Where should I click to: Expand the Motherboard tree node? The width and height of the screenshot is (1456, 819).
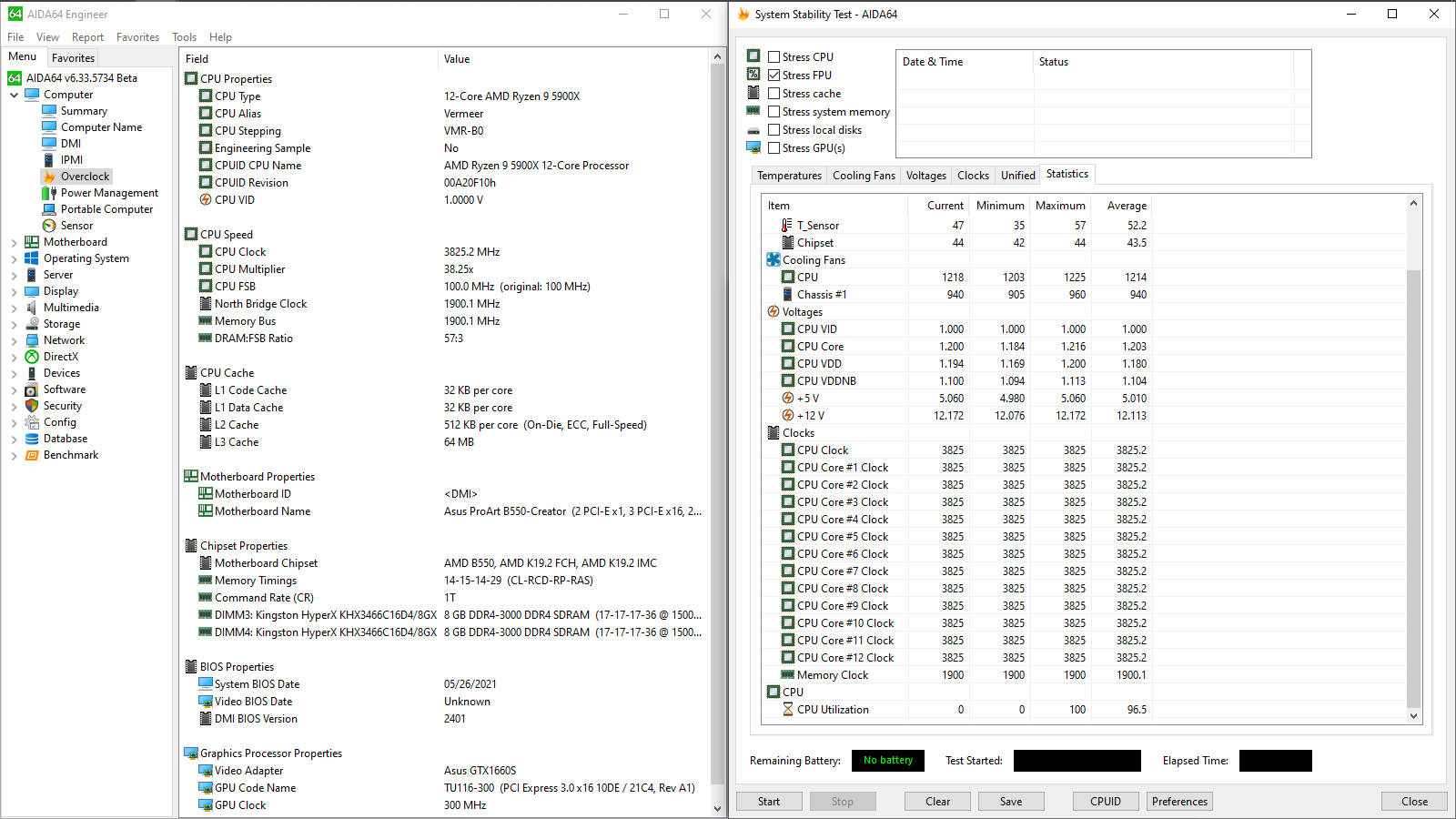(x=15, y=242)
